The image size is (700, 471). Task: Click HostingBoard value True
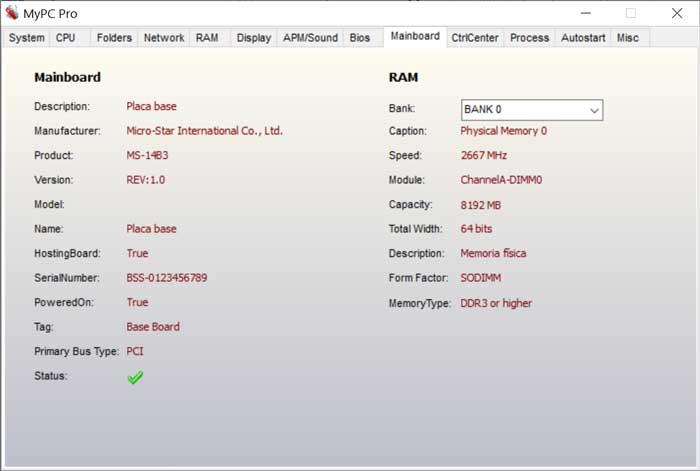137,253
